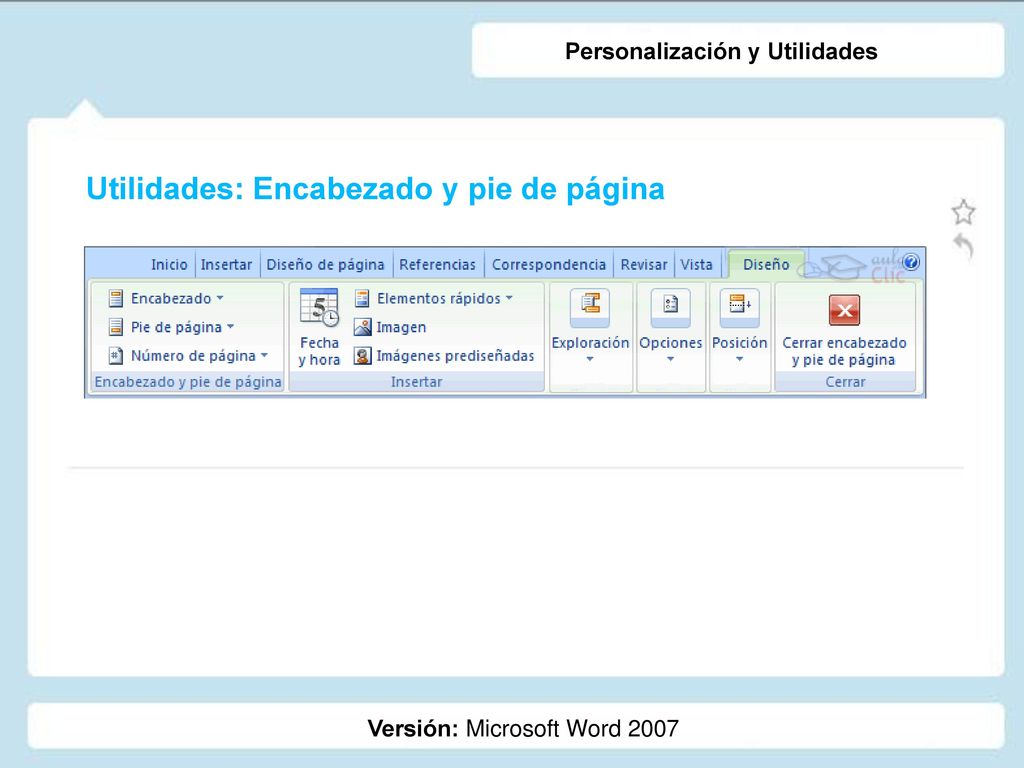Expand the Encabezado dropdown arrow
This screenshot has height=768, width=1024.
click(220, 298)
